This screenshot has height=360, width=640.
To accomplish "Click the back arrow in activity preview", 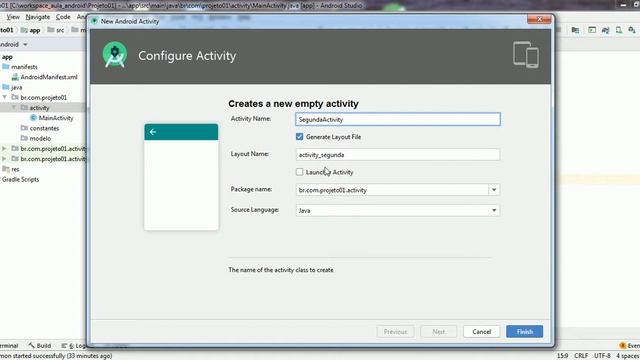I will 153,132.
